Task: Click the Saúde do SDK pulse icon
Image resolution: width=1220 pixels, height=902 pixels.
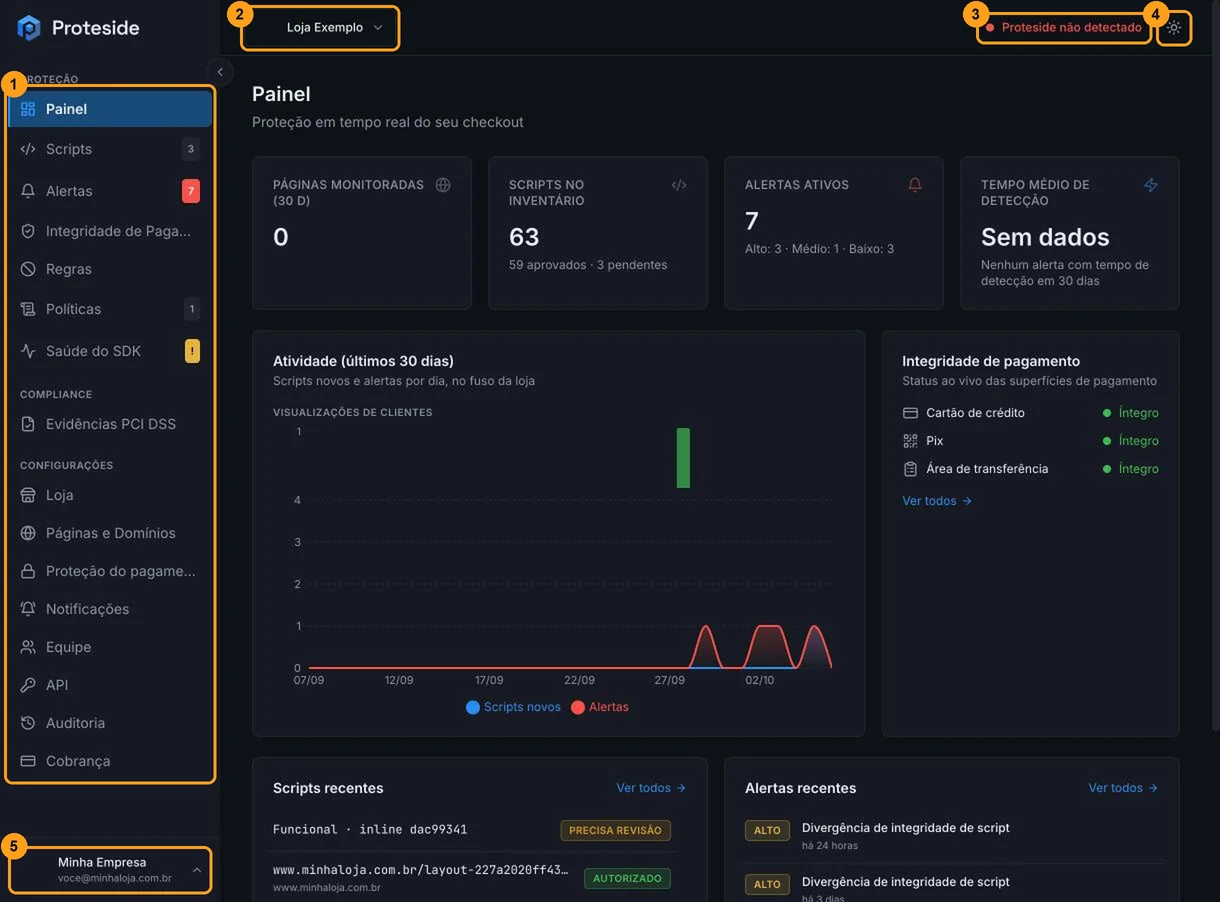Action: (x=28, y=351)
